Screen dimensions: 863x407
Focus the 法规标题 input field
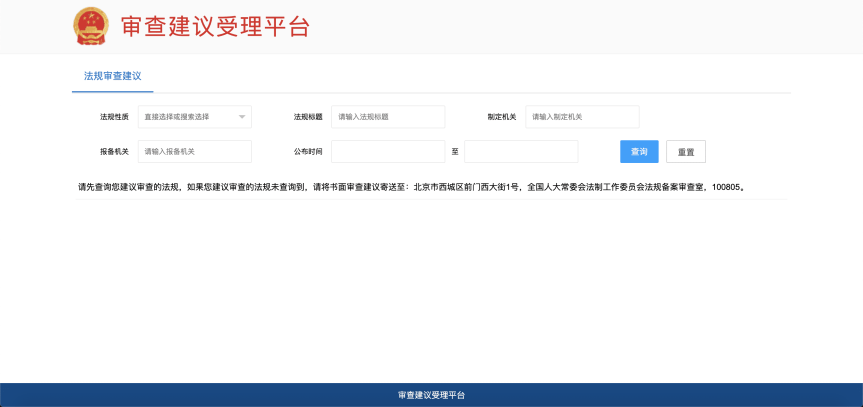(387, 117)
